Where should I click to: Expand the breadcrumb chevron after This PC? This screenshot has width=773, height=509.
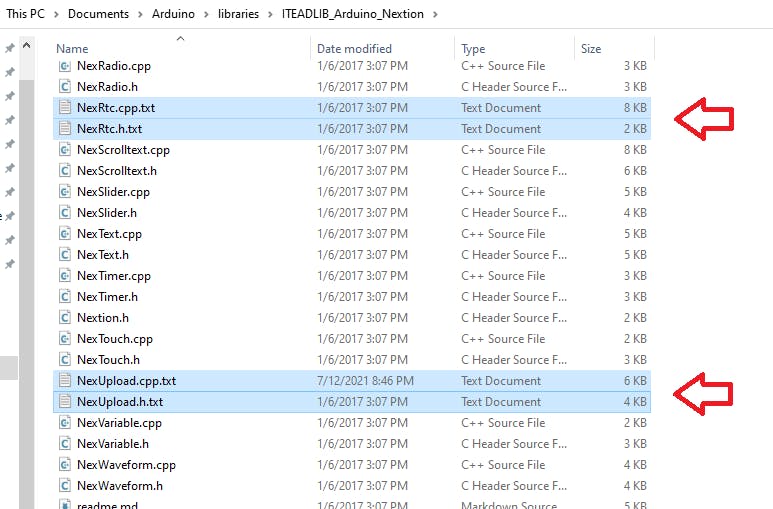[56, 14]
